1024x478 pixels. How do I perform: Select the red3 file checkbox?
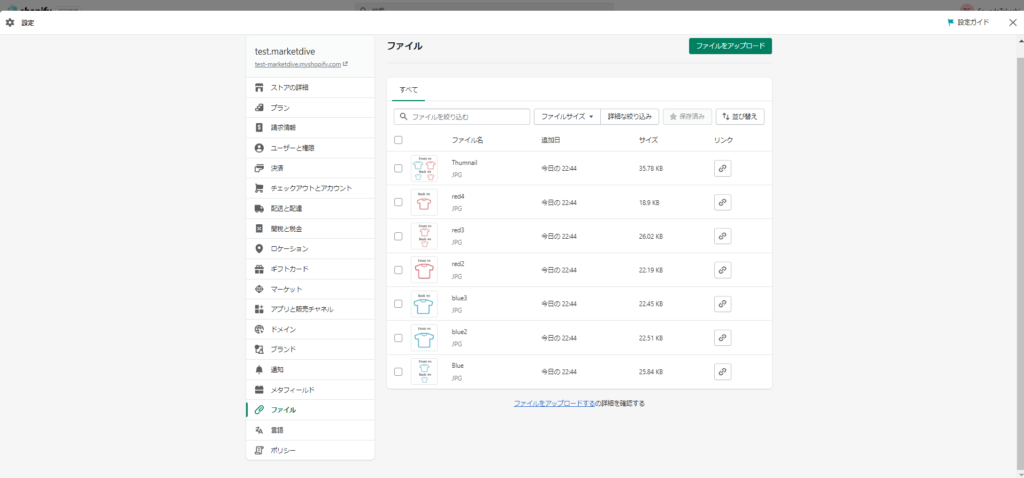(398, 236)
